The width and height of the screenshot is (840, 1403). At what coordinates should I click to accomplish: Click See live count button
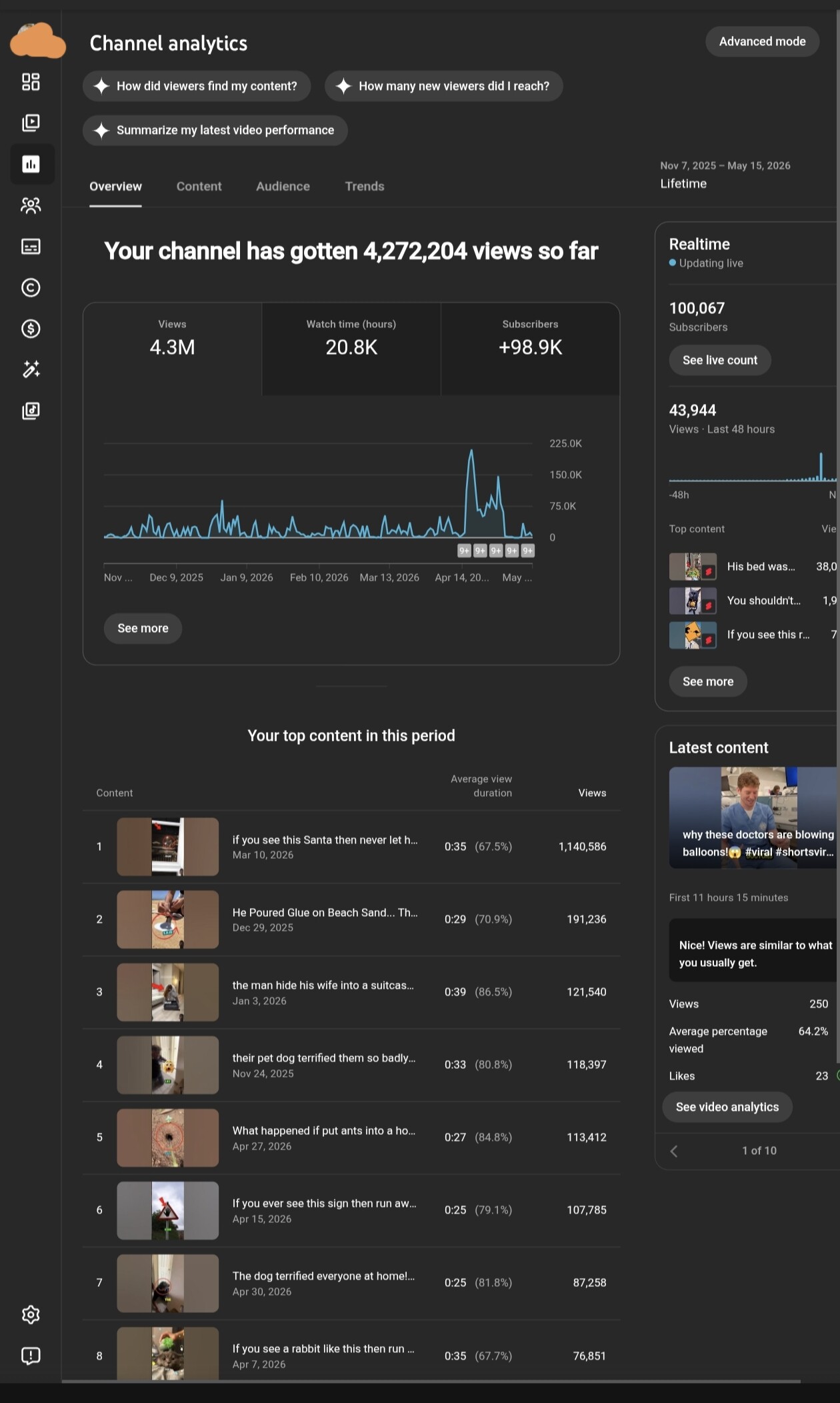[720, 360]
